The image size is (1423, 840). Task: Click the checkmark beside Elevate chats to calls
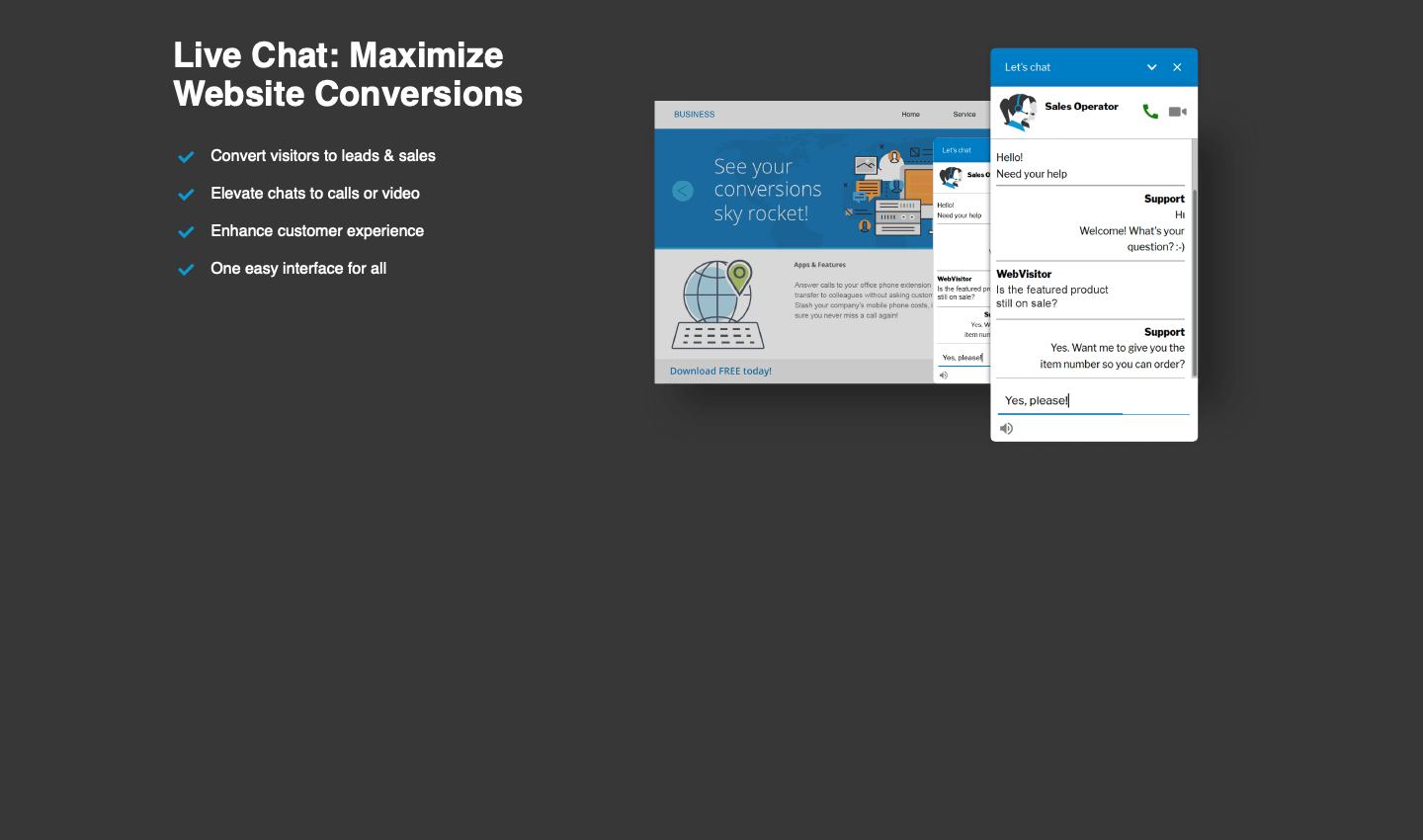click(x=186, y=195)
